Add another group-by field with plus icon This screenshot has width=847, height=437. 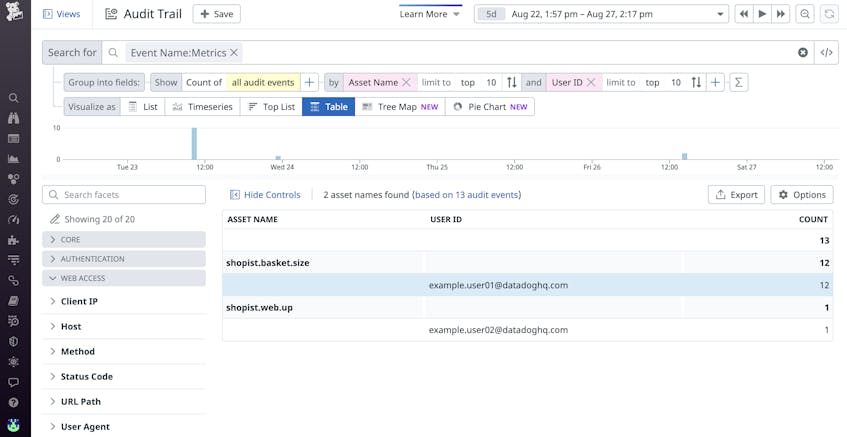coord(715,82)
